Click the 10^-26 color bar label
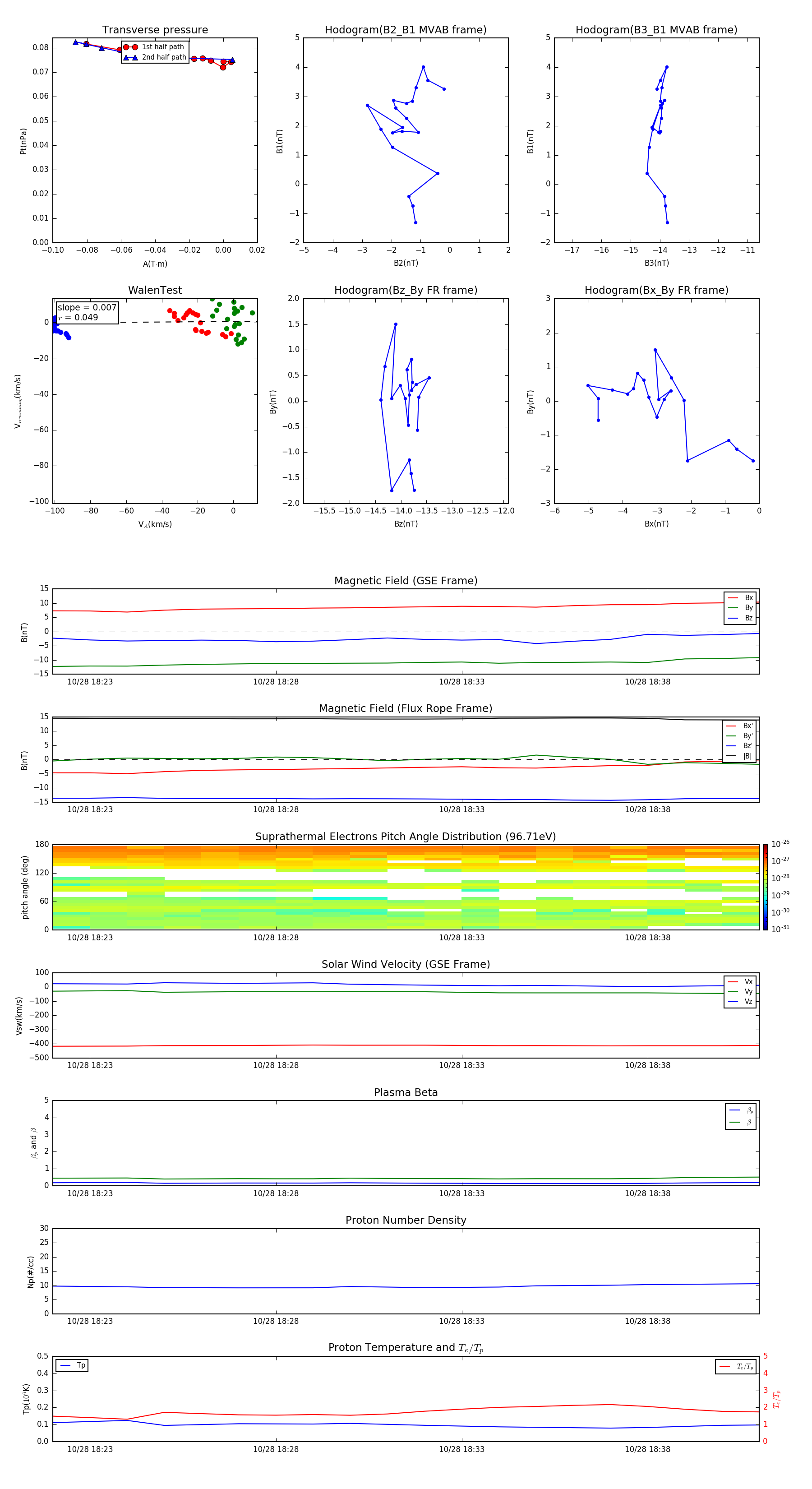This screenshot has height=1489, width=812. pyautogui.click(x=780, y=844)
